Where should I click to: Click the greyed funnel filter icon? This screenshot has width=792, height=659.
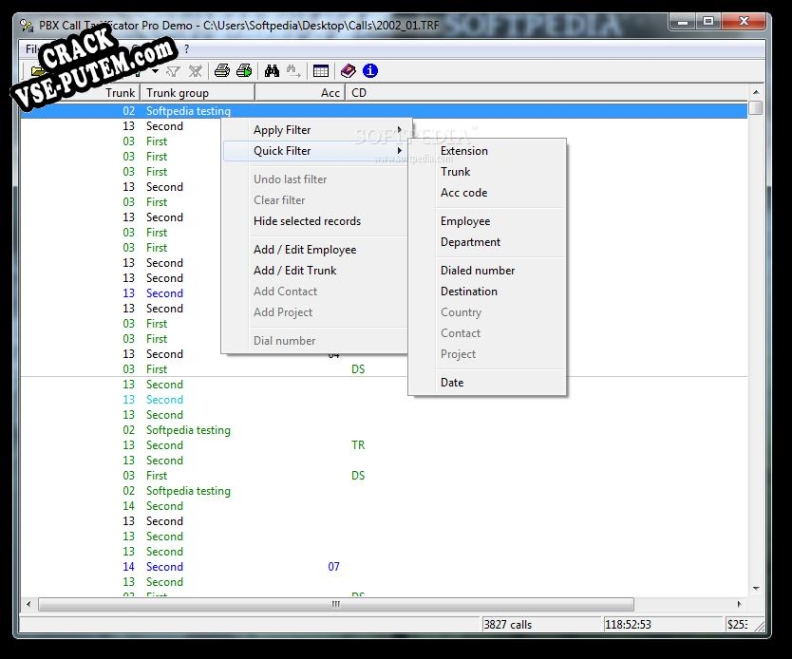coord(173,71)
